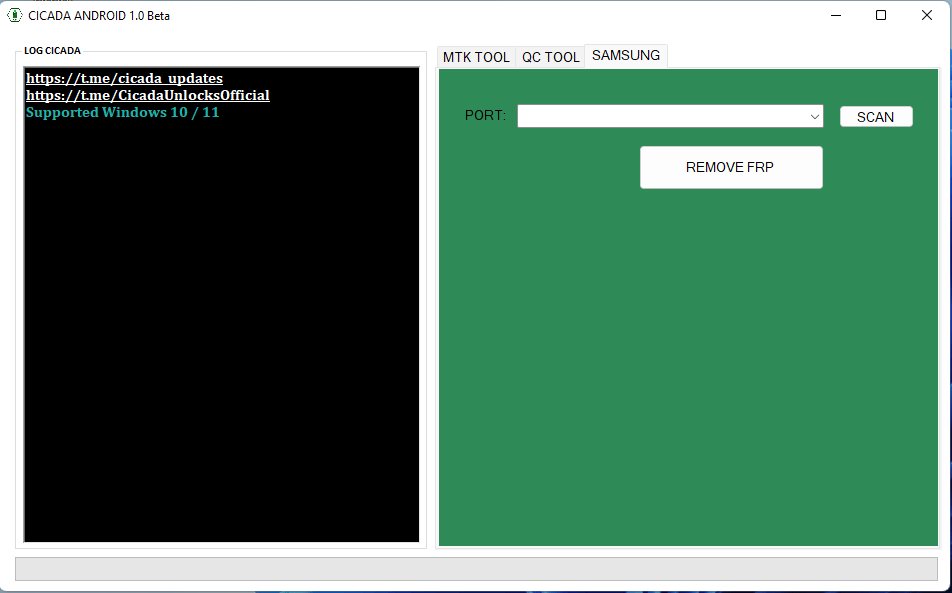The image size is (952, 593).
Task: Select the SAMSUNG tab
Action: click(x=626, y=56)
